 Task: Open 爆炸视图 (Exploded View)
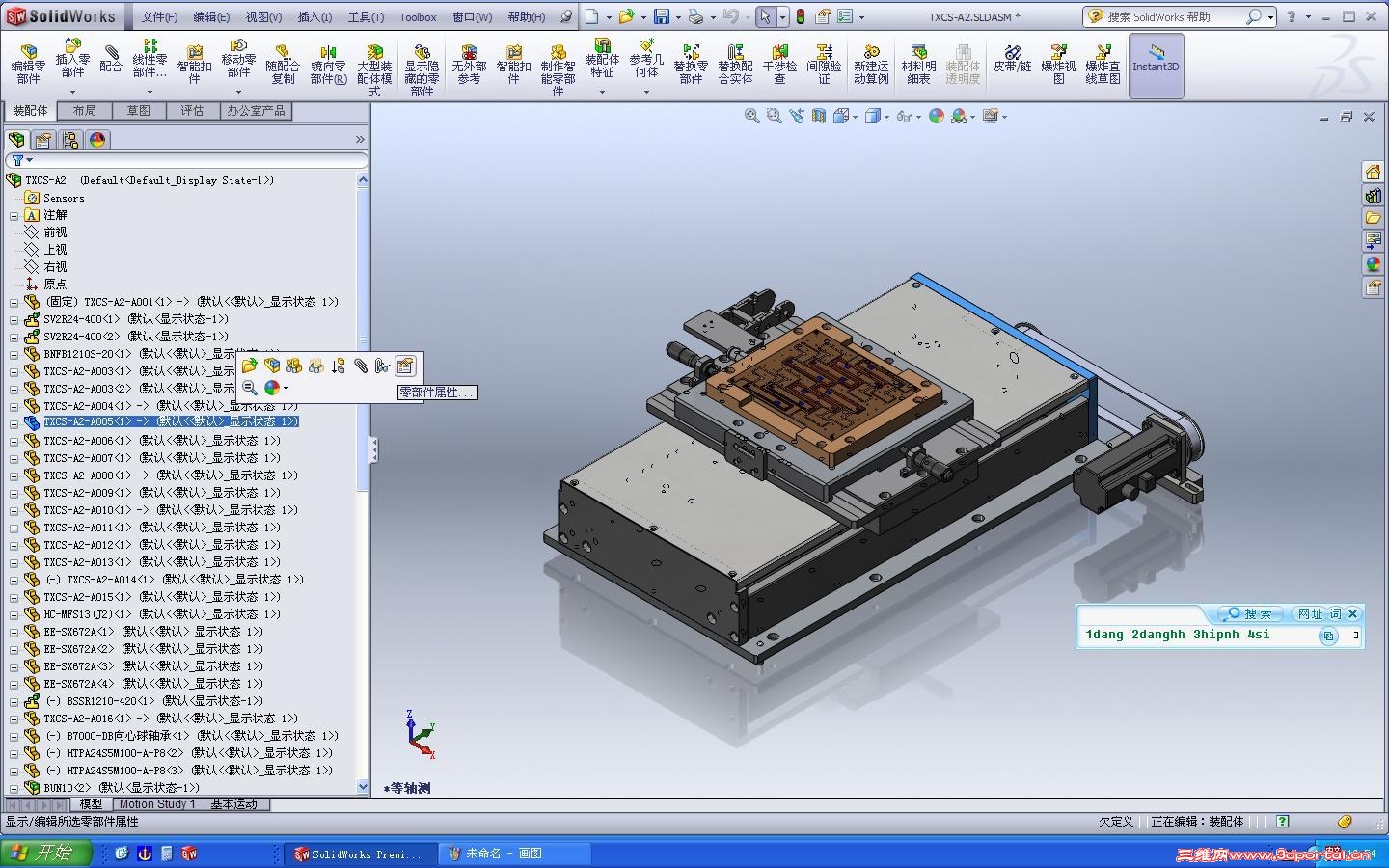point(1058,64)
